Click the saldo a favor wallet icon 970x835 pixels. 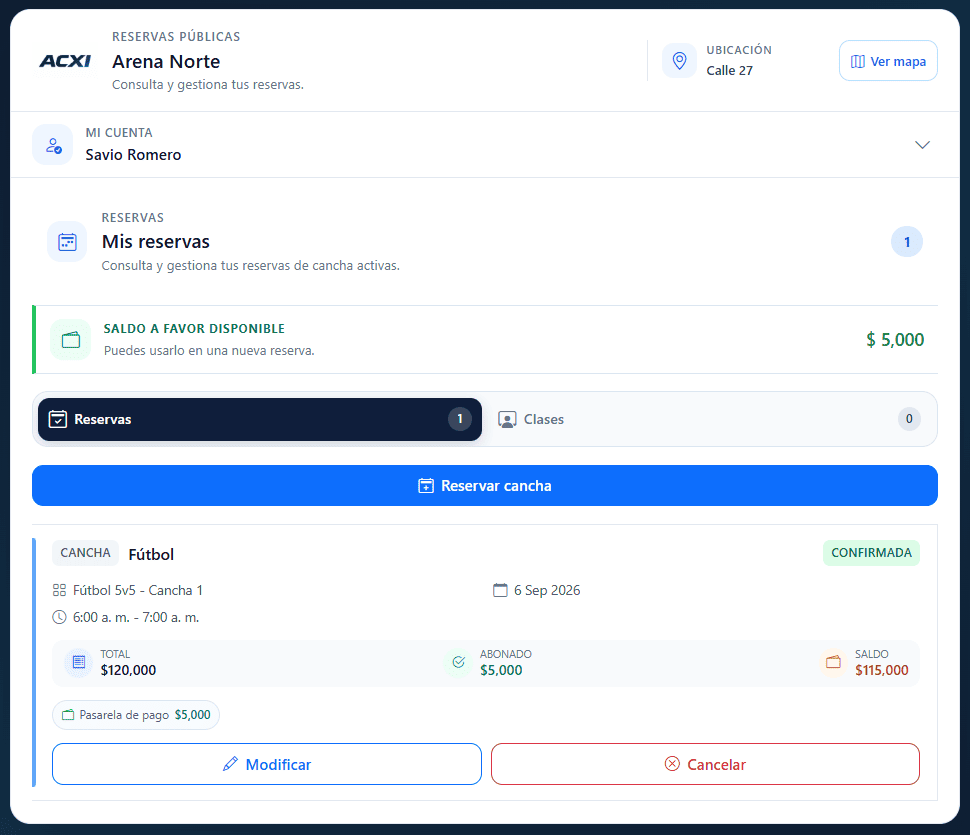click(71, 340)
